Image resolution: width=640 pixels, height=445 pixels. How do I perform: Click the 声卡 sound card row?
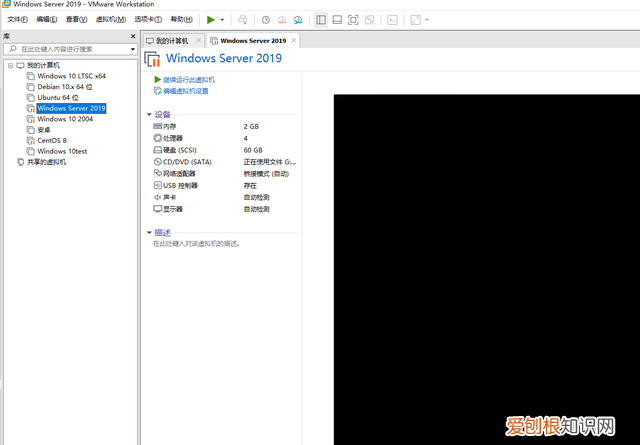pos(224,197)
